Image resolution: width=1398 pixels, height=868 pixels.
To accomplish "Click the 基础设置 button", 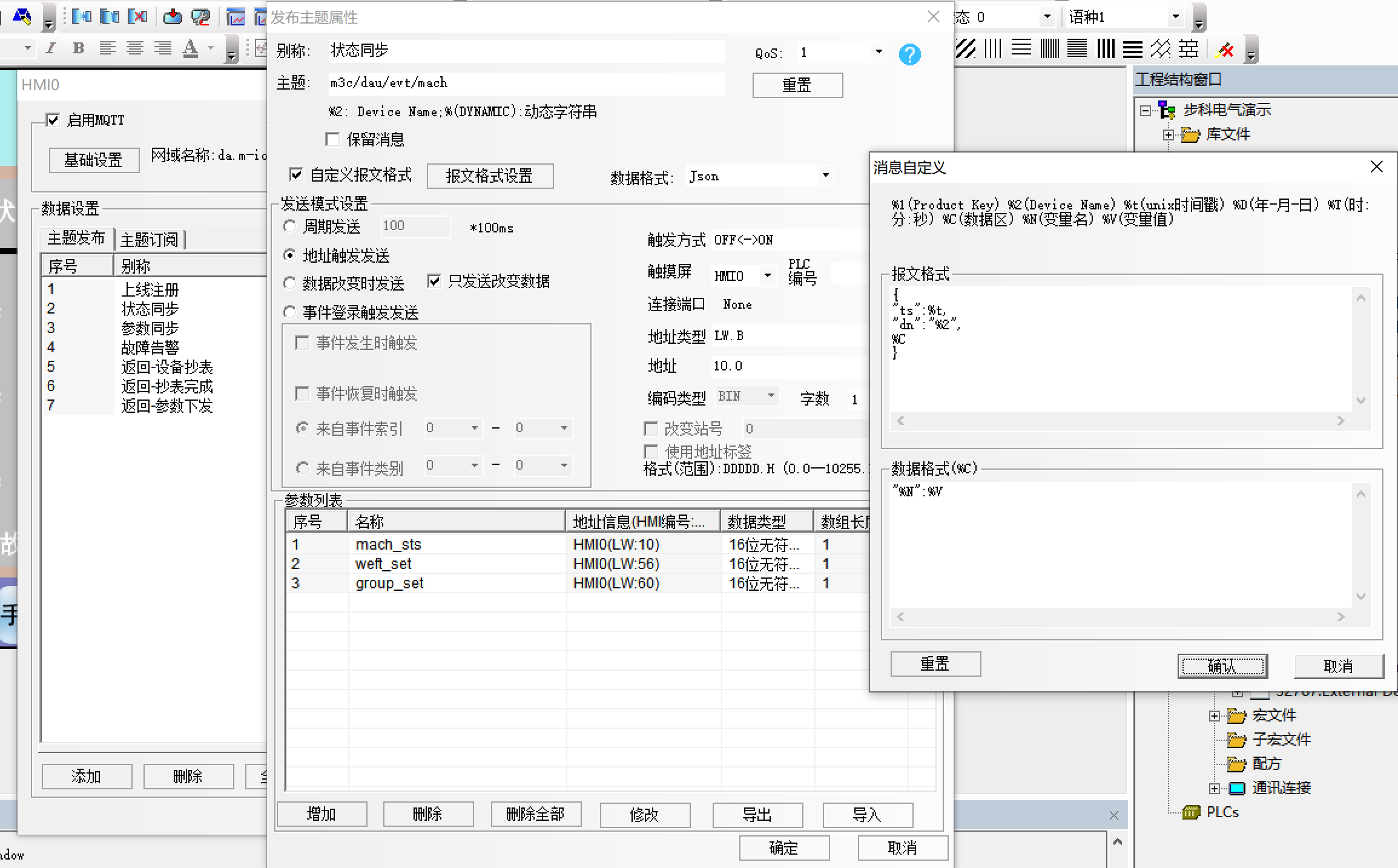I will click(x=94, y=160).
